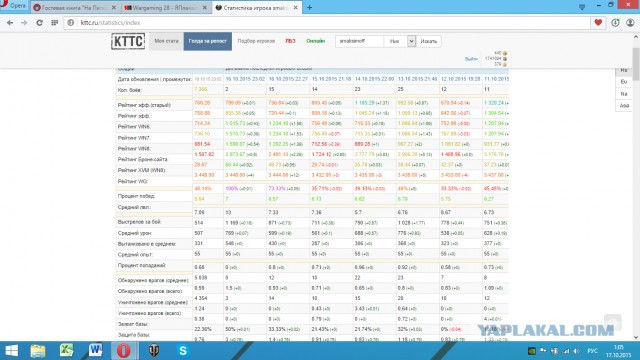This screenshot has height=360, width=640.
Task: Click the 'Средний урон:' row label
Action: pos(134,233)
